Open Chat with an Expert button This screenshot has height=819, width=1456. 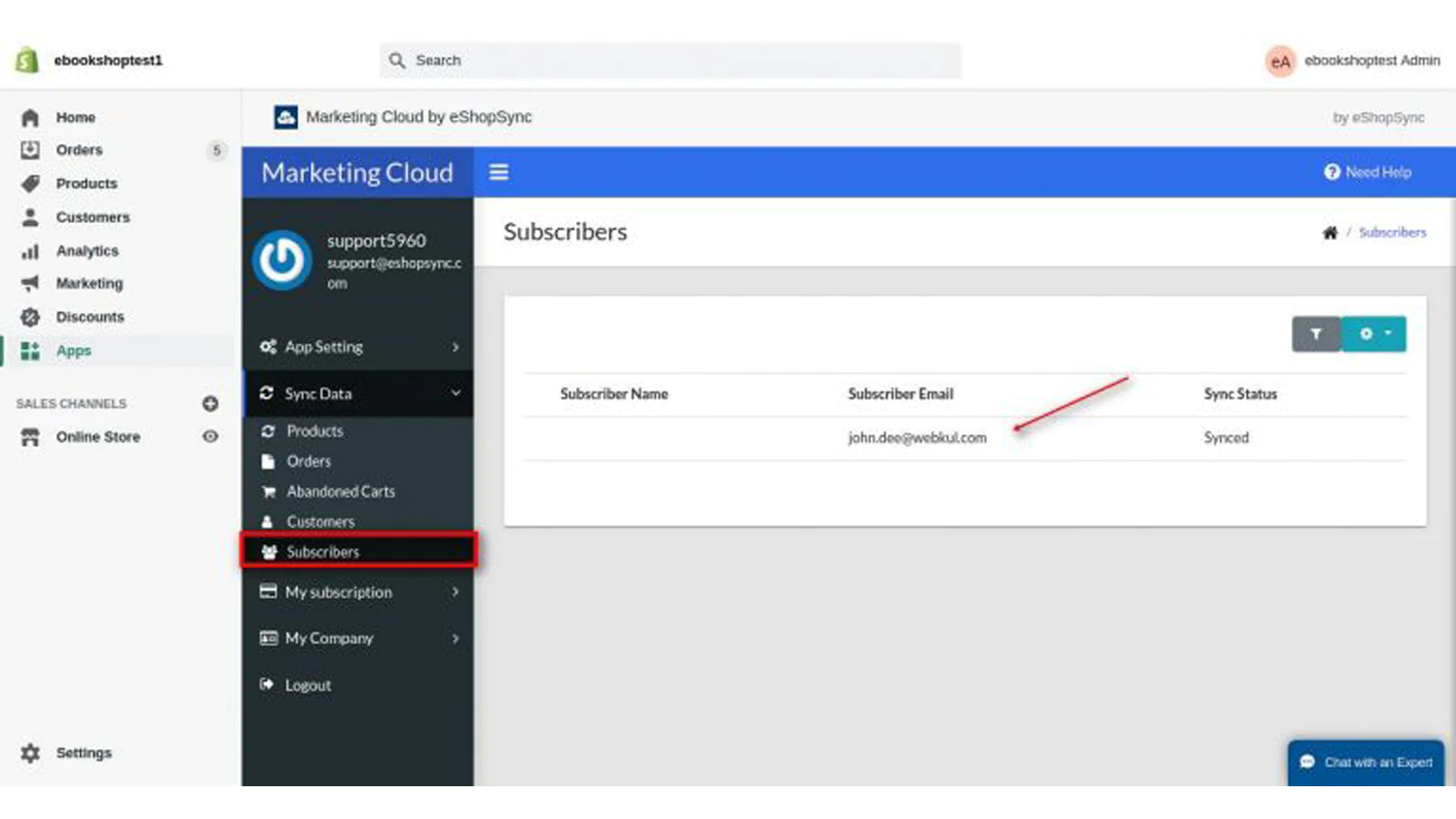(1366, 763)
